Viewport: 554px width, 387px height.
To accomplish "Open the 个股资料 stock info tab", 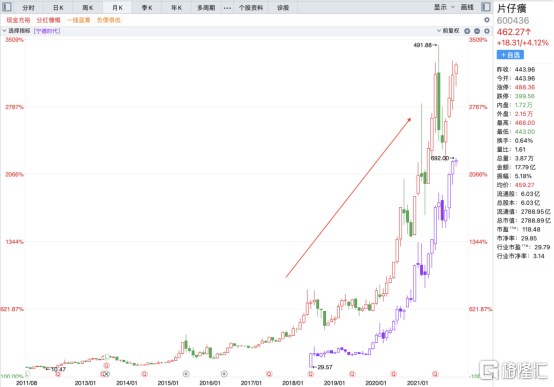I will (251, 7).
